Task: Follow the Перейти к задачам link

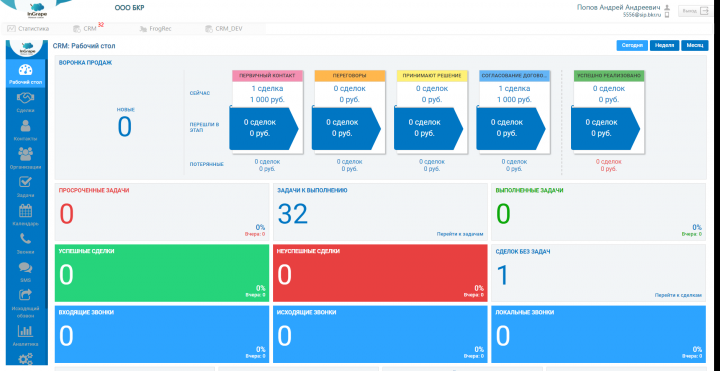Action: pos(460,234)
